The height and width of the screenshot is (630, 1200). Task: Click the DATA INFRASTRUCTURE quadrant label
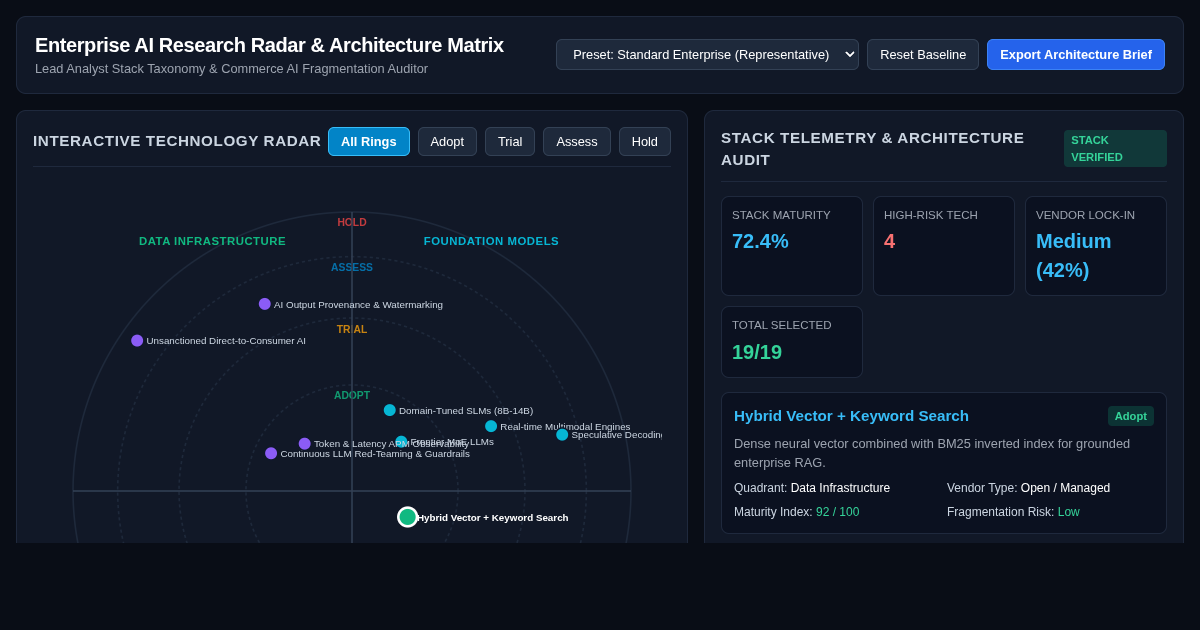pyautogui.click(x=212, y=241)
